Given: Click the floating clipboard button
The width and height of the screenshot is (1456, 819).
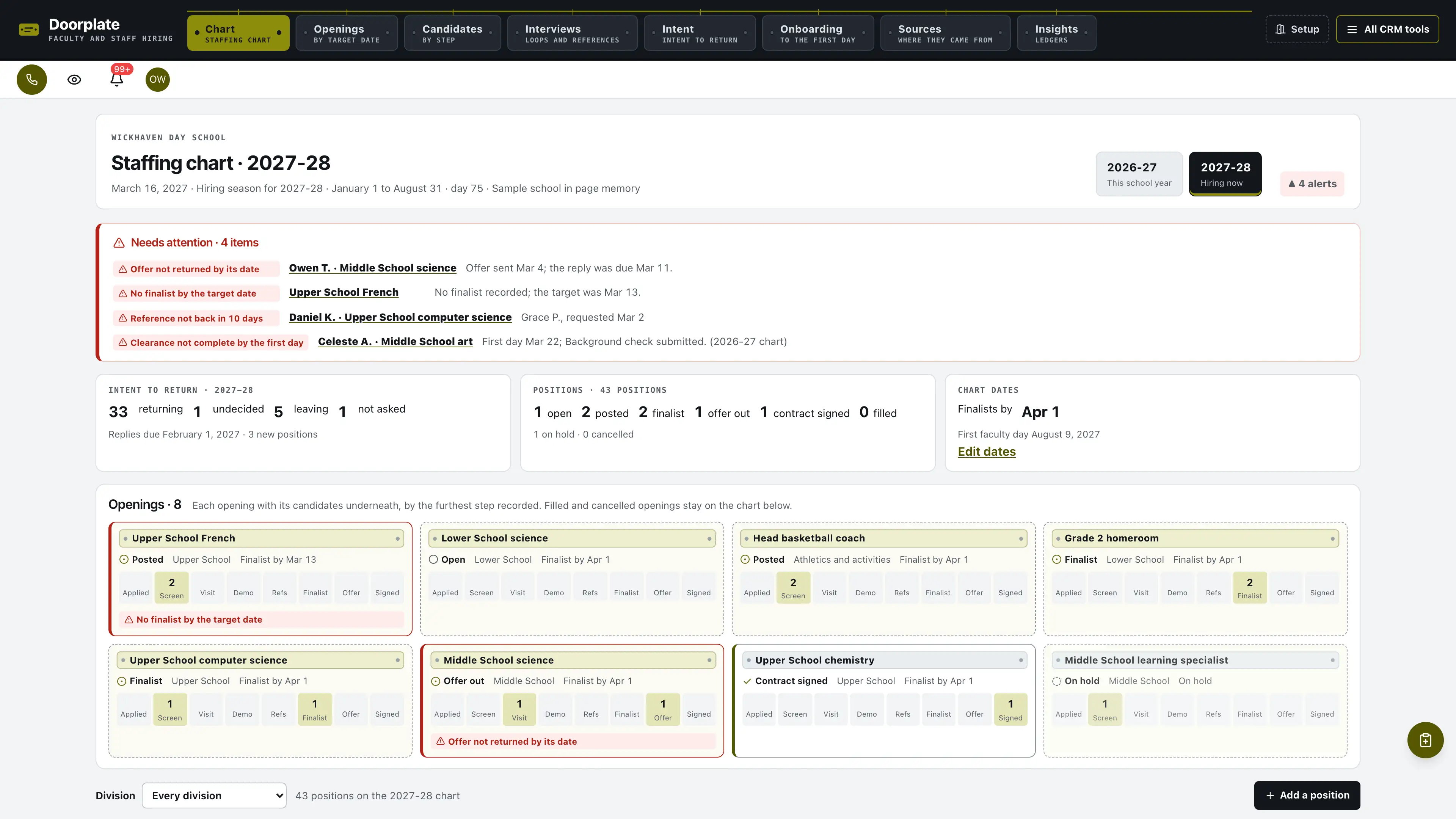Looking at the screenshot, I should 1425,739.
